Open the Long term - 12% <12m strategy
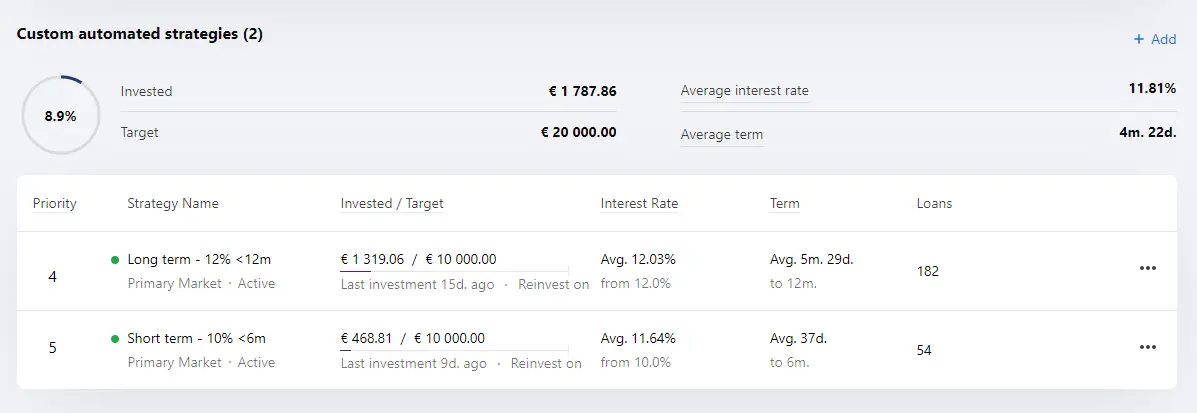Screen dimensions: 1197x413 199,260
